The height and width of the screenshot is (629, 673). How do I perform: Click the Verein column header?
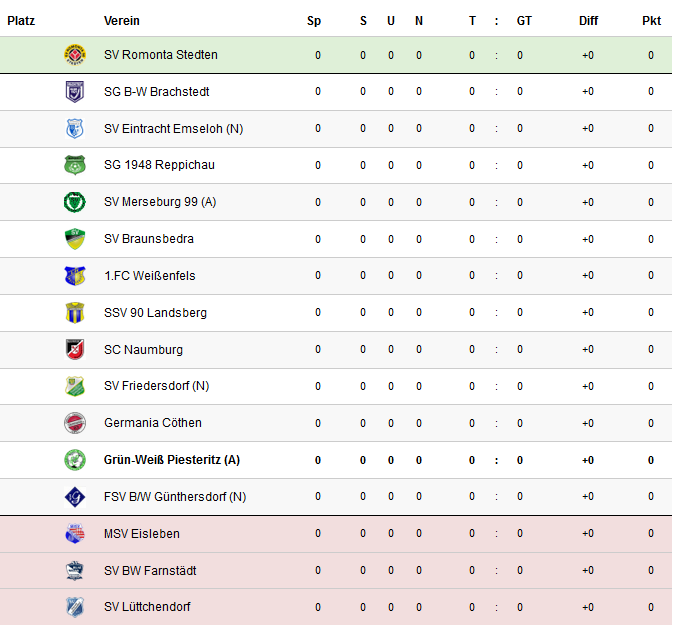[x=121, y=21]
